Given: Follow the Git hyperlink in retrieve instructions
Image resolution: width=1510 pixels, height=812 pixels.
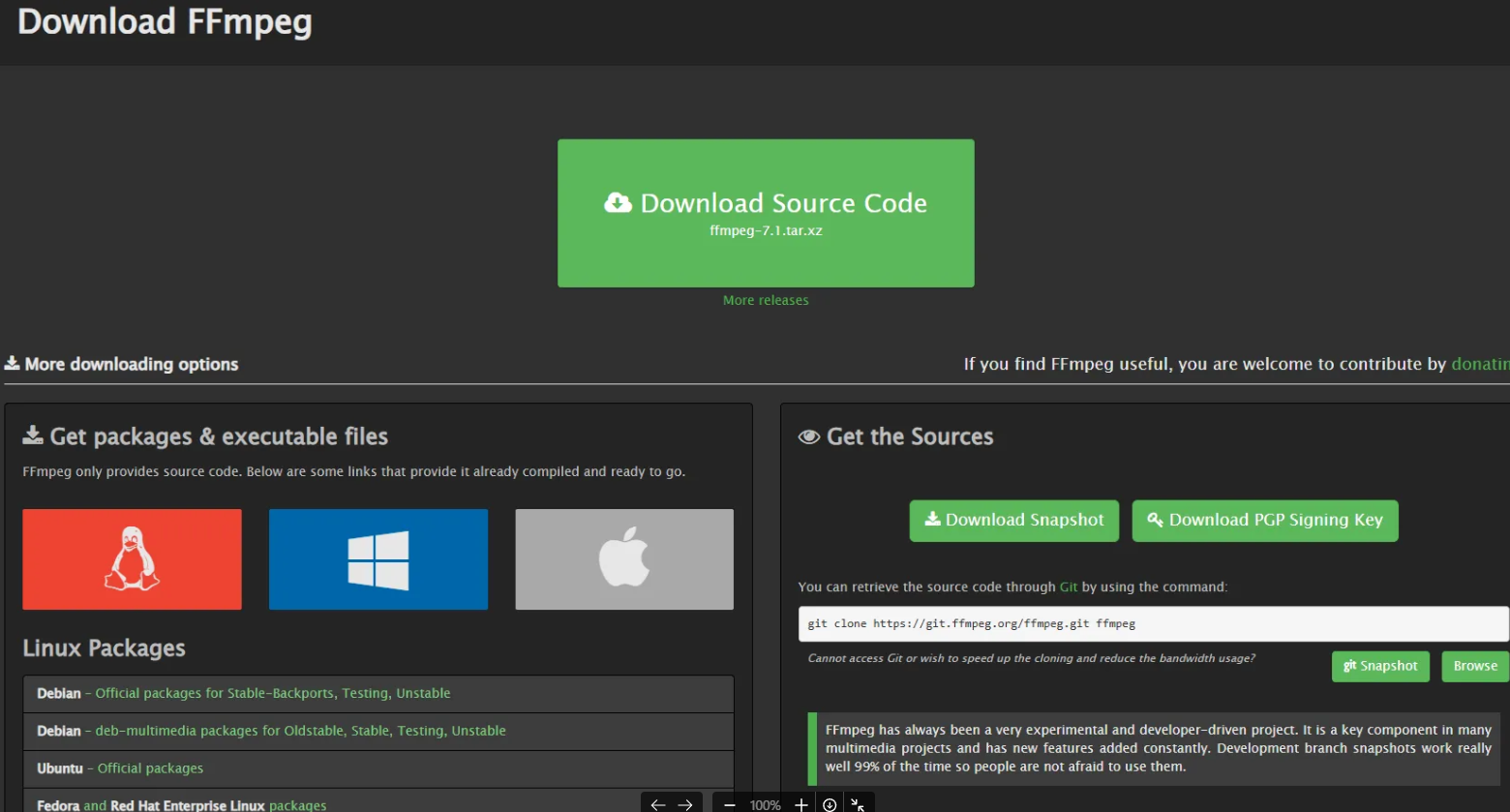Looking at the screenshot, I should tap(1069, 586).
